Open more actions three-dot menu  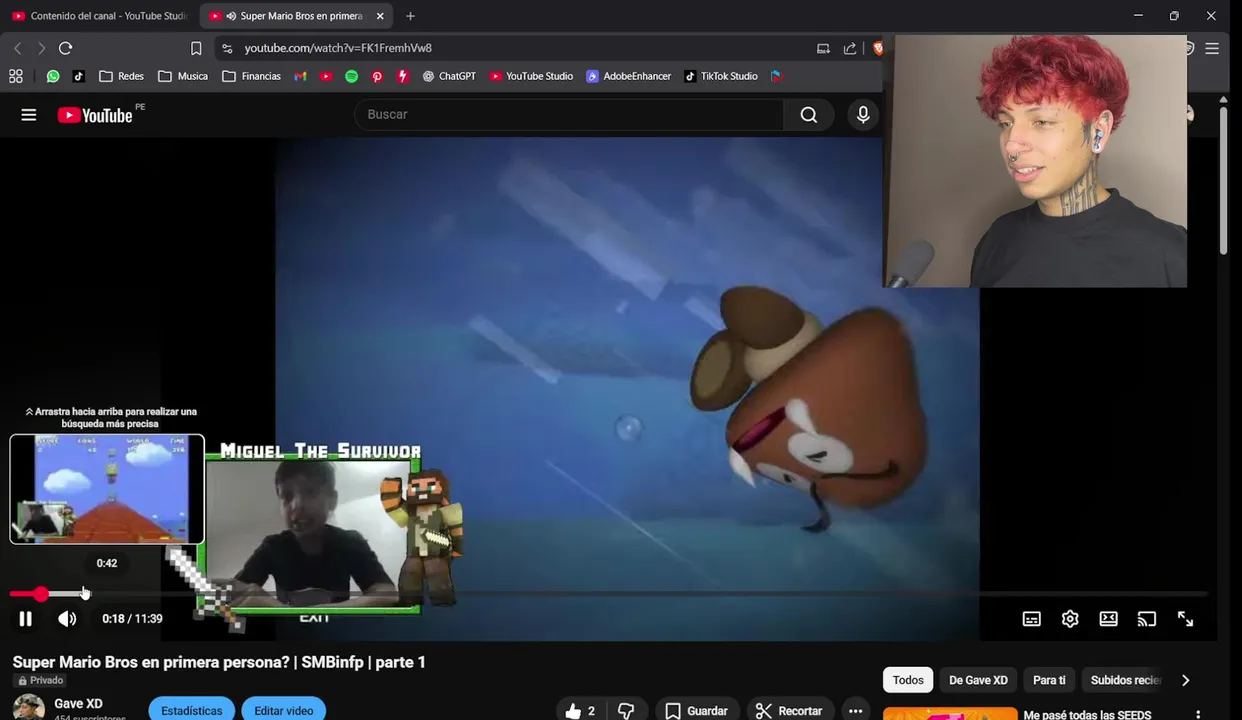coord(855,711)
